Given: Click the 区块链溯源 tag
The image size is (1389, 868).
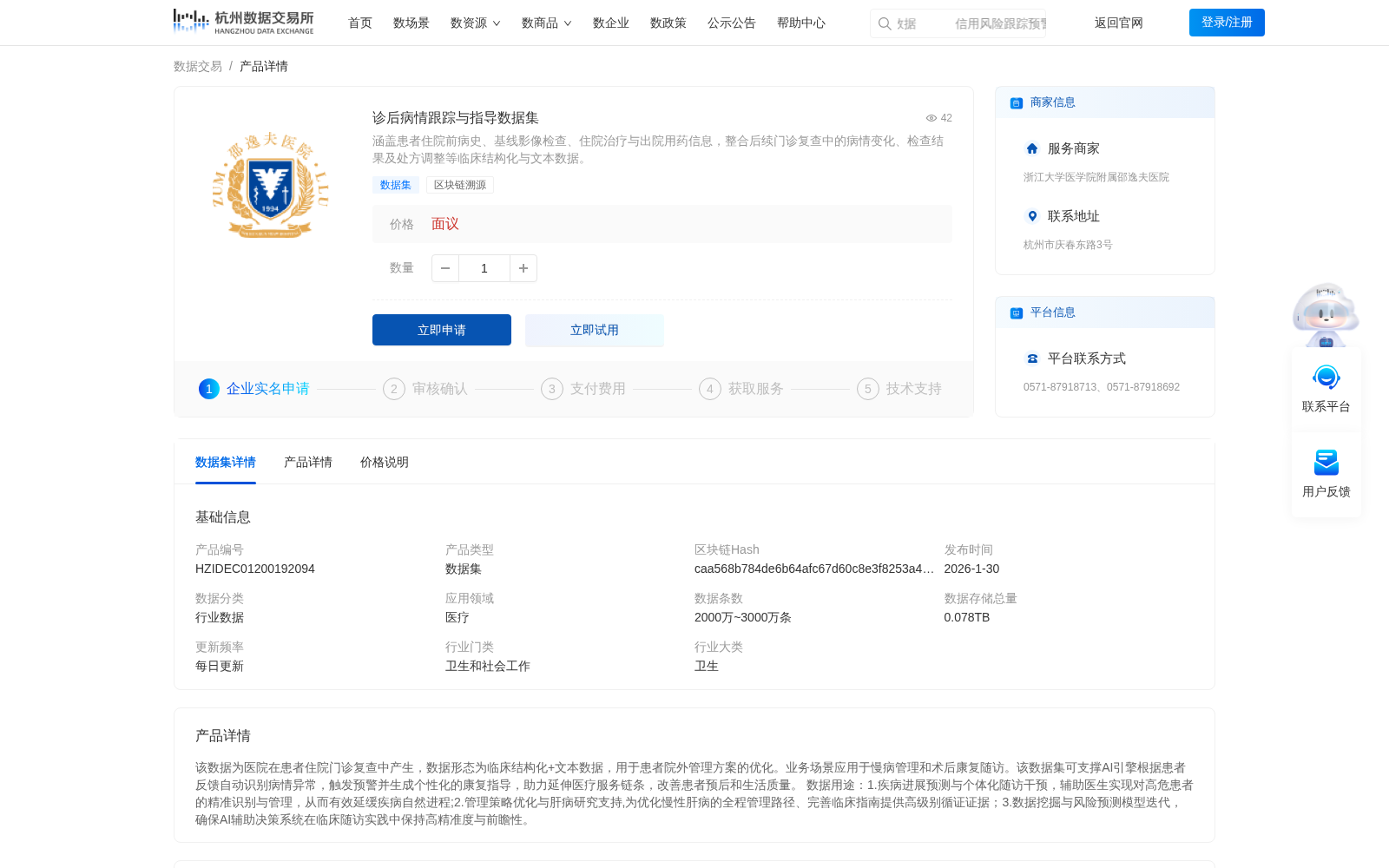Looking at the screenshot, I should tap(460, 185).
